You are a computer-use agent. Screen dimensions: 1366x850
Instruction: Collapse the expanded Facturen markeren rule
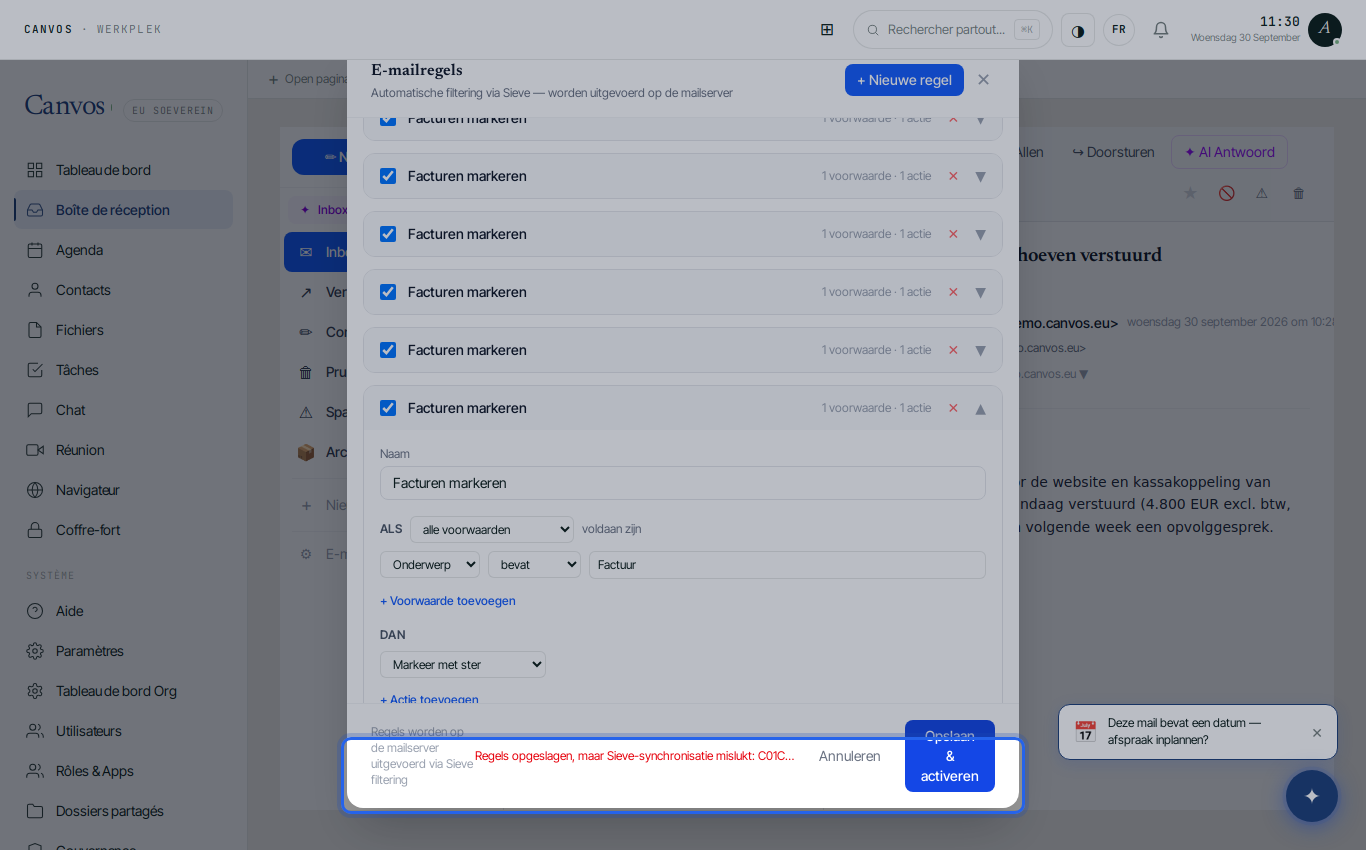(x=980, y=408)
